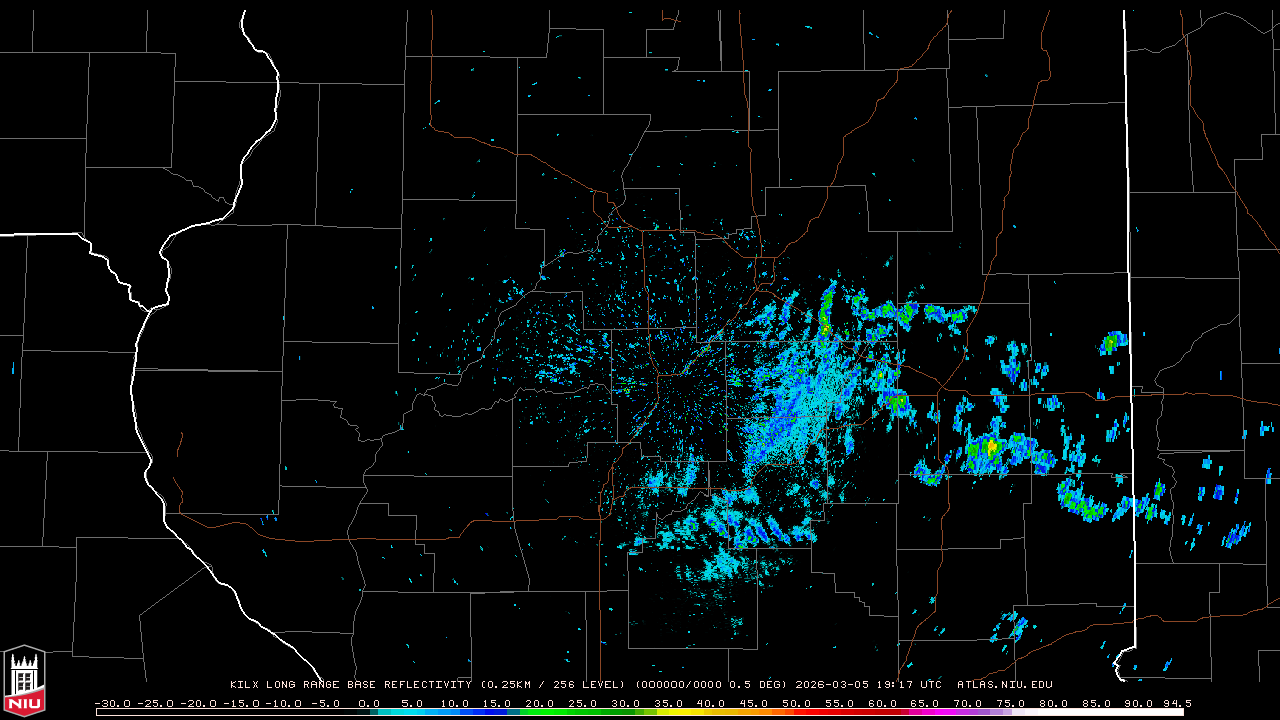Click the reflectivity color scale bar
The height and width of the screenshot is (720, 1280).
[x=640, y=712]
